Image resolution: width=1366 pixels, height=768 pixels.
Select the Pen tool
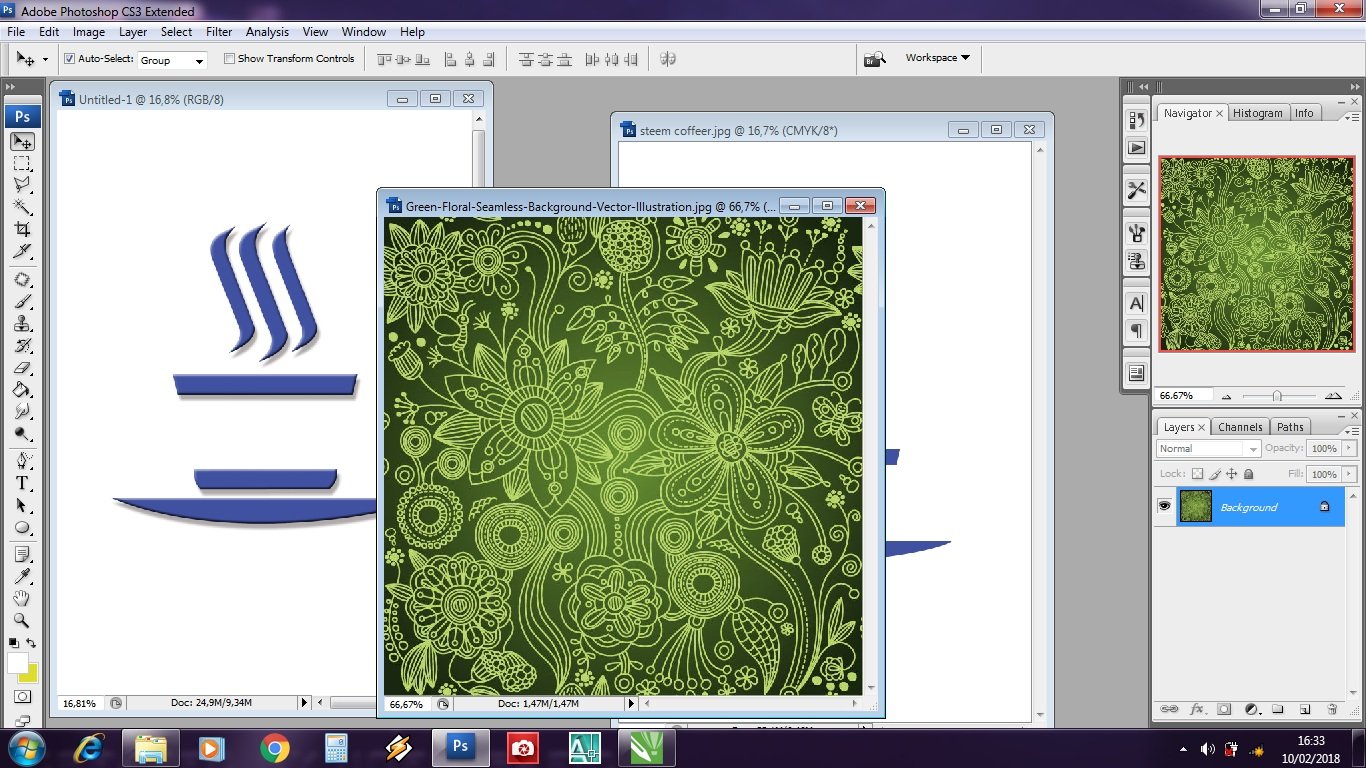tap(22, 462)
